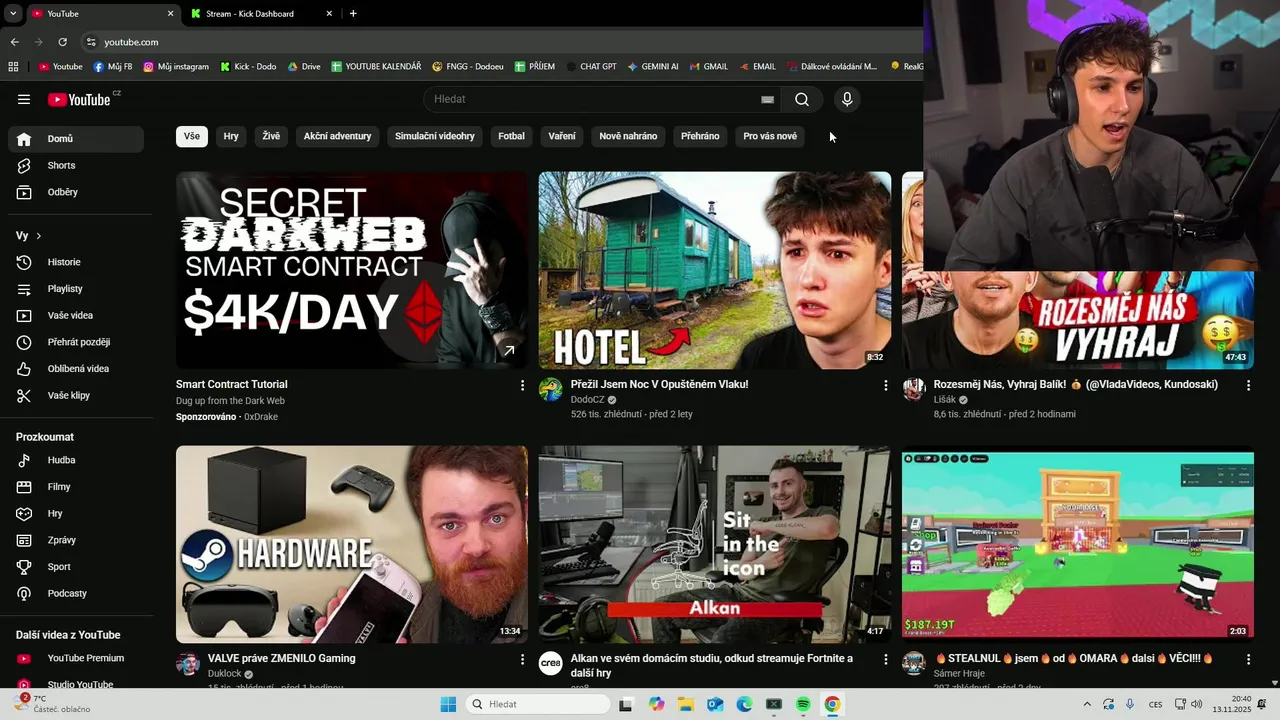Viewport: 1280px width, 720px height.
Task: Click the search magnifier button
Action: pos(802,99)
